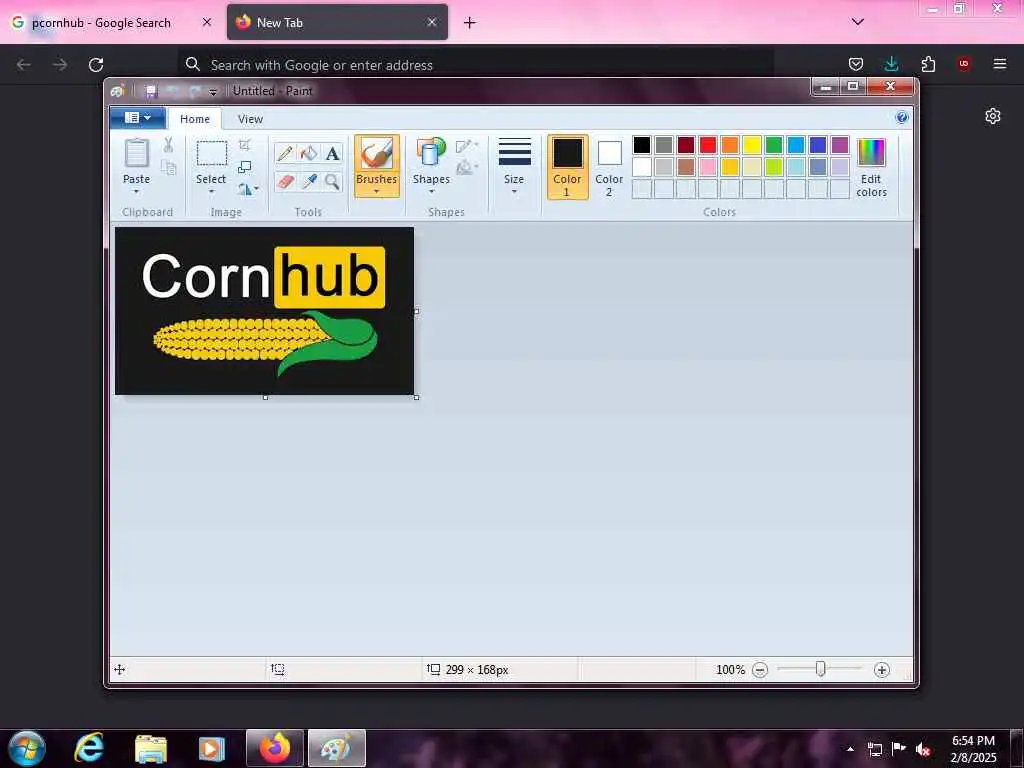Click Firefox reload page icon
This screenshot has height=768, width=1024.
coord(96,65)
